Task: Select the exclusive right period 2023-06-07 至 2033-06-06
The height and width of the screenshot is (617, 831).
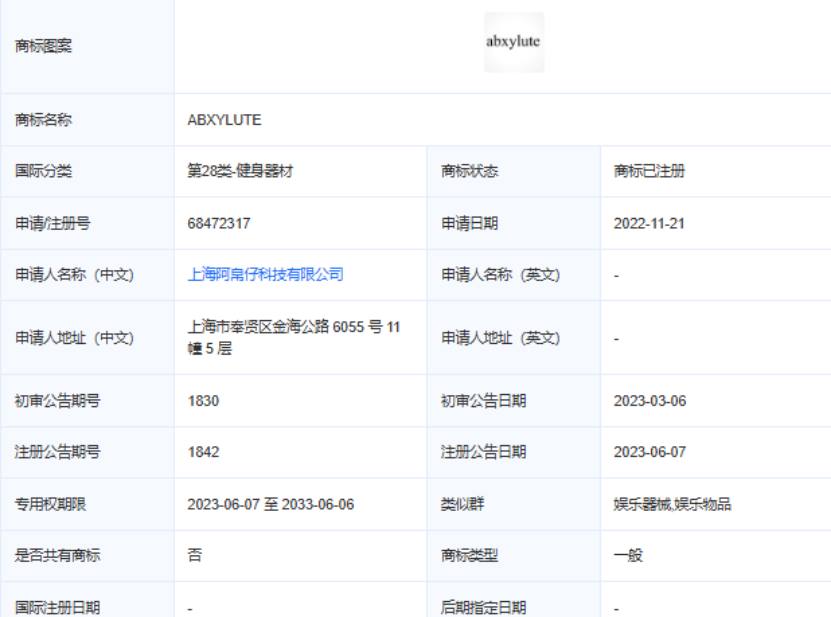Action: coord(271,504)
